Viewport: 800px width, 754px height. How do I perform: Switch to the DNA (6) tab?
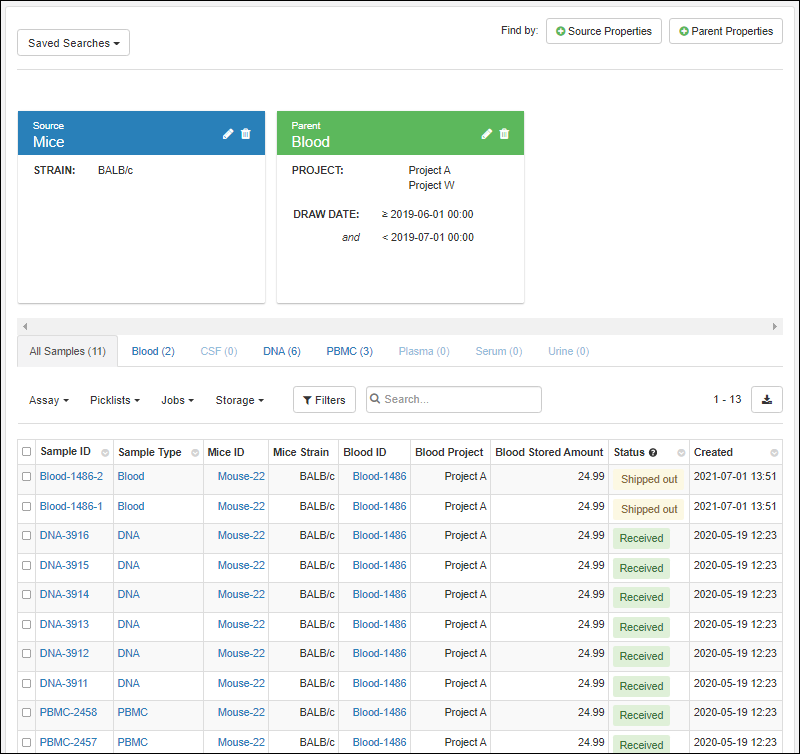[281, 351]
